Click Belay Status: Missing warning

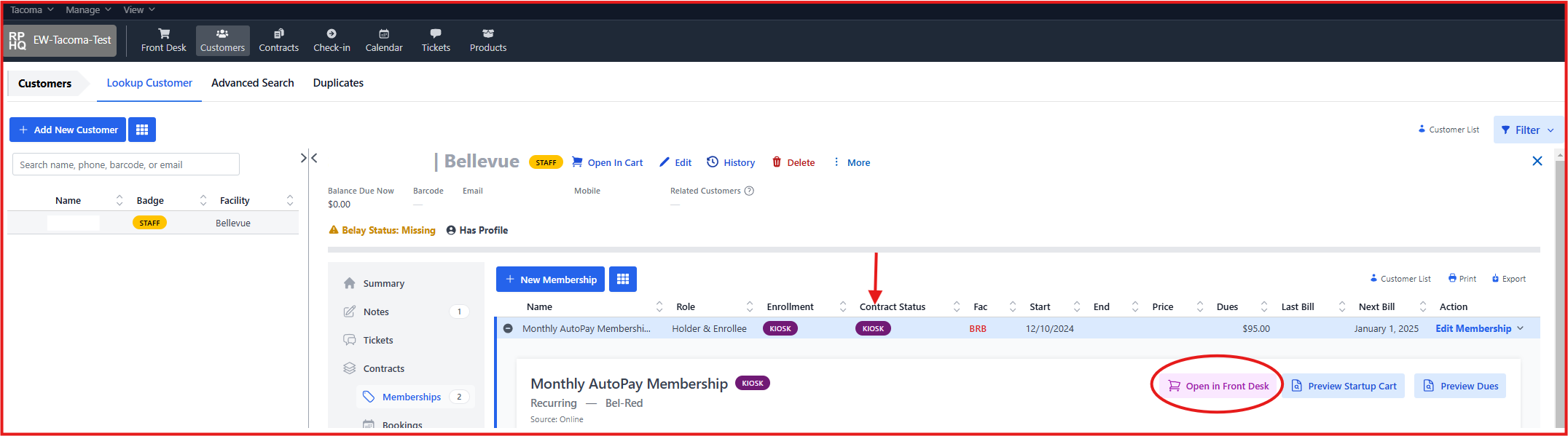(x=382, y=230)
